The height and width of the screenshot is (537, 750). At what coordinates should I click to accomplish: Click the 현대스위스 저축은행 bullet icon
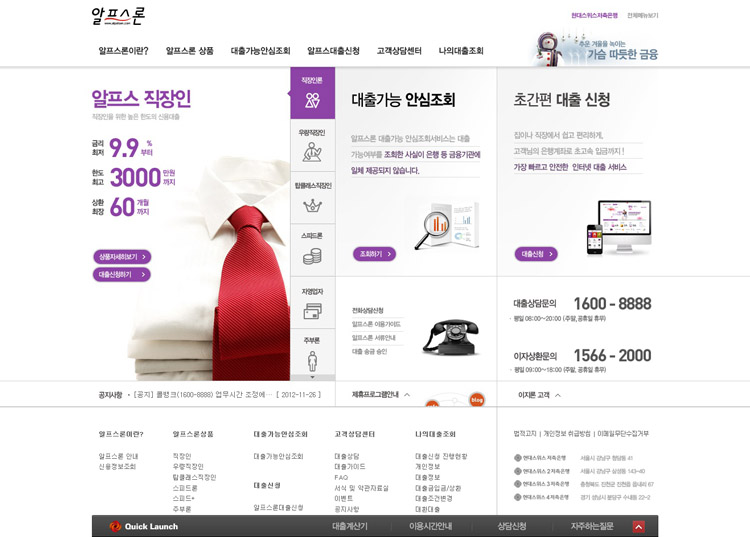tap(518, 458)
